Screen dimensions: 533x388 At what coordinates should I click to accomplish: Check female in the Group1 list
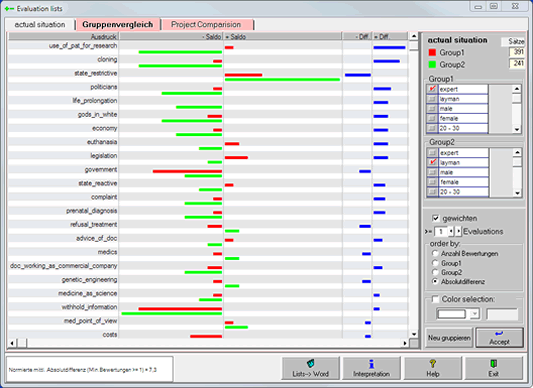pyautogui.click(x=432, y=118)
